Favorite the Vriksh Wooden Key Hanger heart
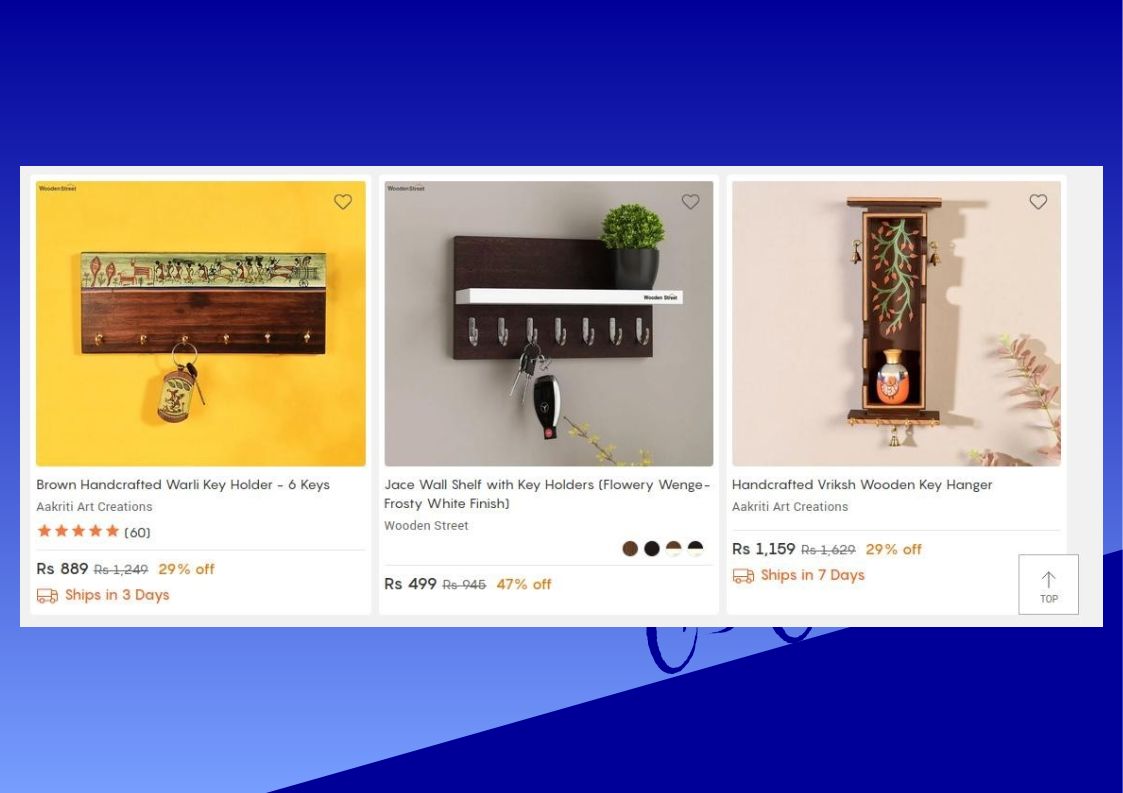Viewport: 1123px width, 793px height. point(1038,202)
